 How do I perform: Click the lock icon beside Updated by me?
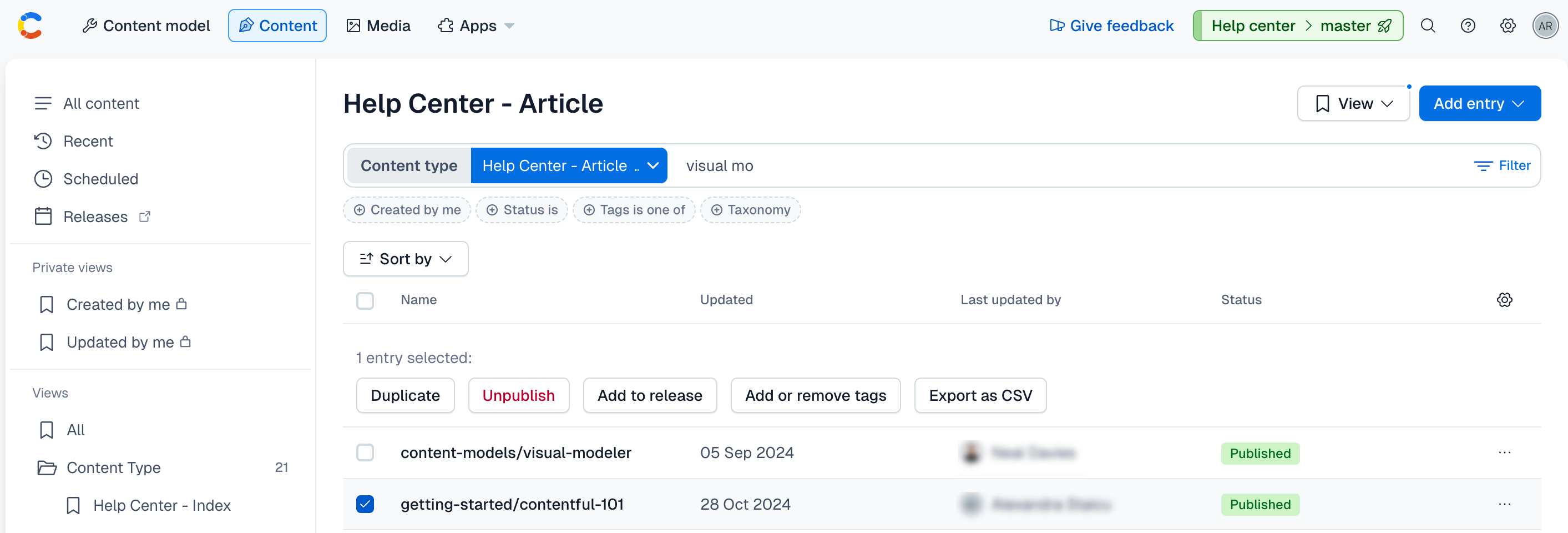coord(186,341)
